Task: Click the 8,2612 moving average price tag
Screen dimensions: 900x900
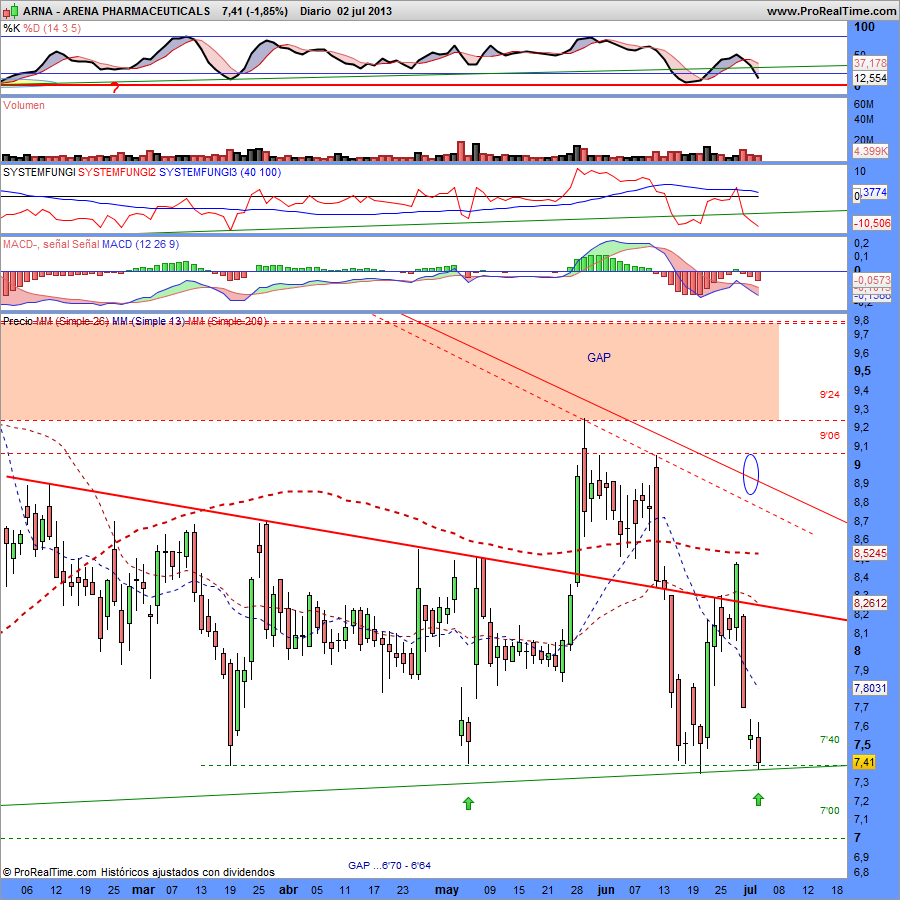Action: pos(870,603)
